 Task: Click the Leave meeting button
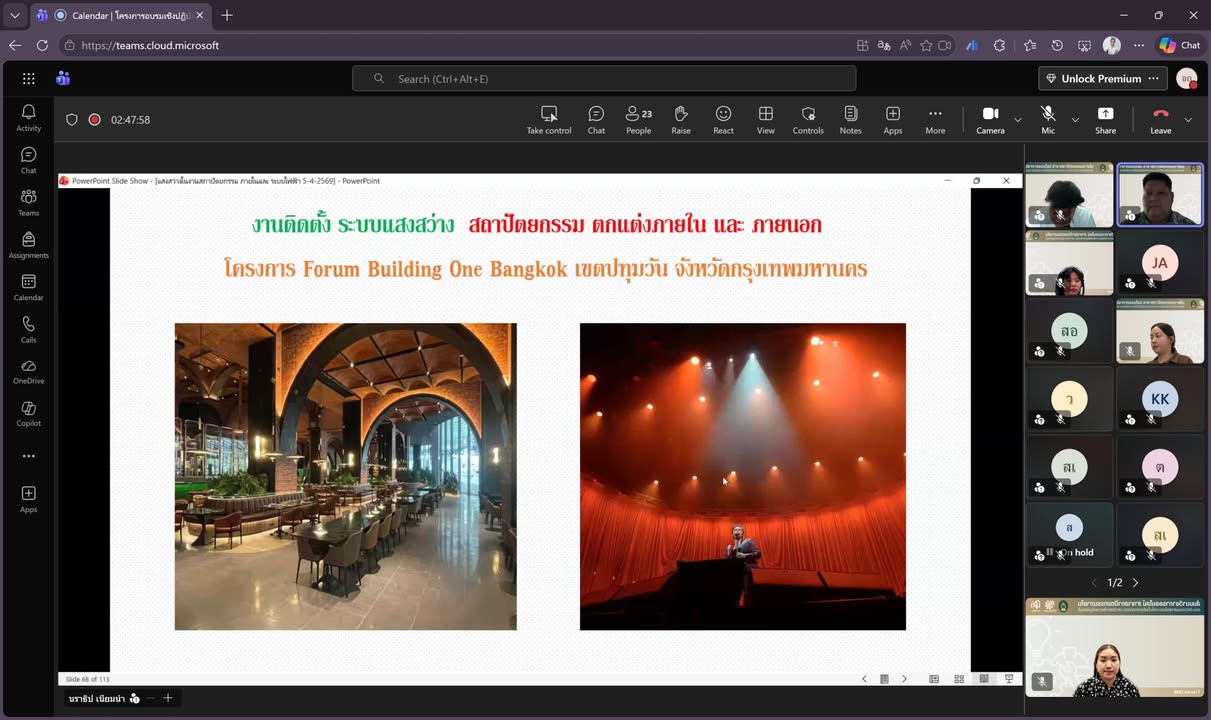point(1160,119)
